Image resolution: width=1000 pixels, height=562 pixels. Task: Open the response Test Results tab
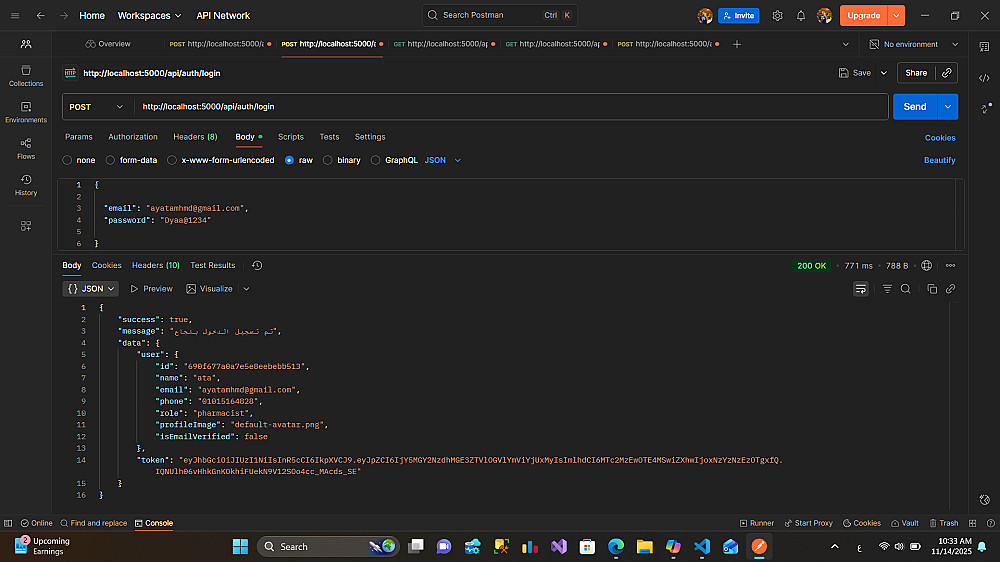coord(213,265)
